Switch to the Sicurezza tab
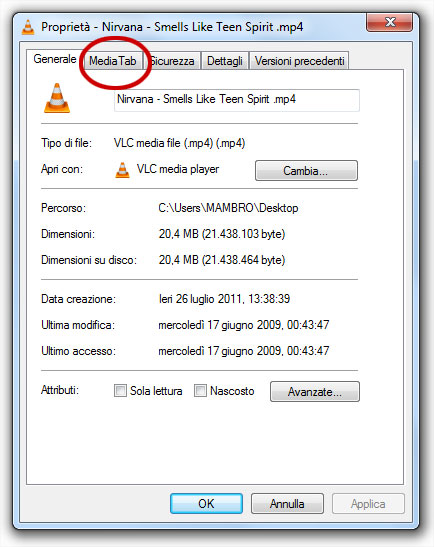This screenshot has height=547, width=434. pos(172,61)
